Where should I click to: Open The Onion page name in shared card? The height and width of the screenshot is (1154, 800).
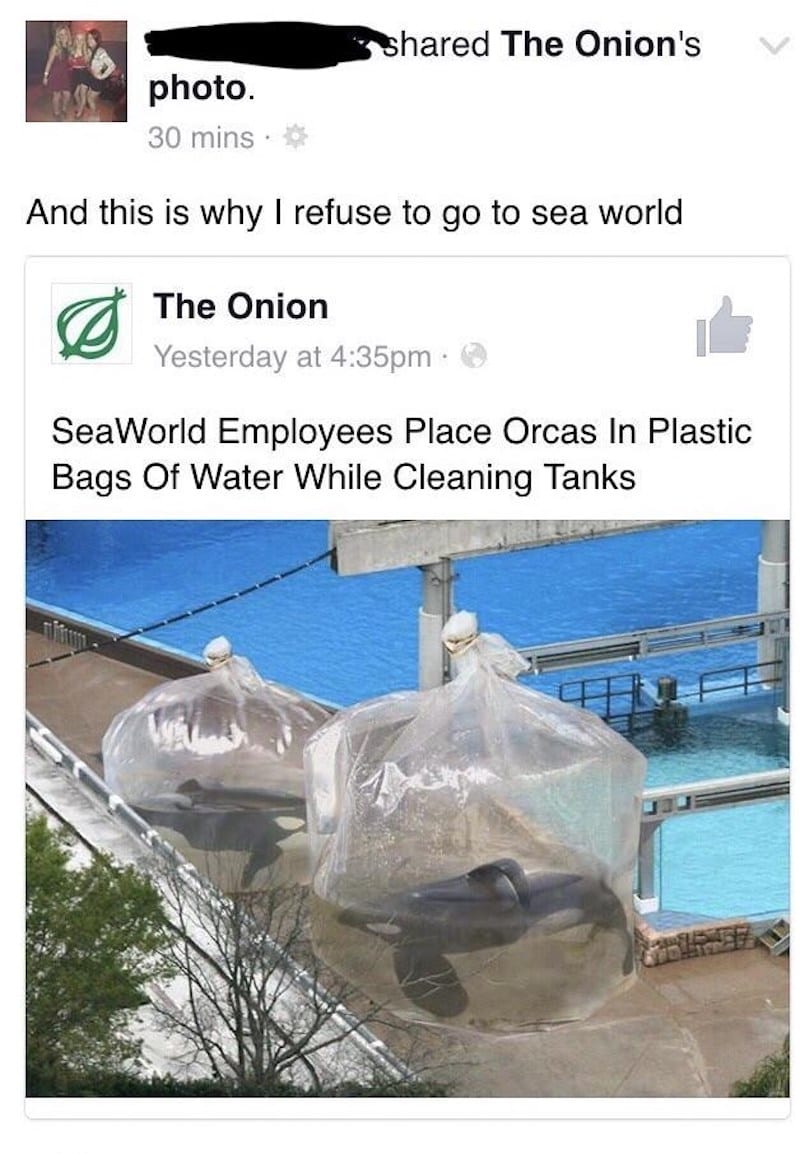[241, 305]
